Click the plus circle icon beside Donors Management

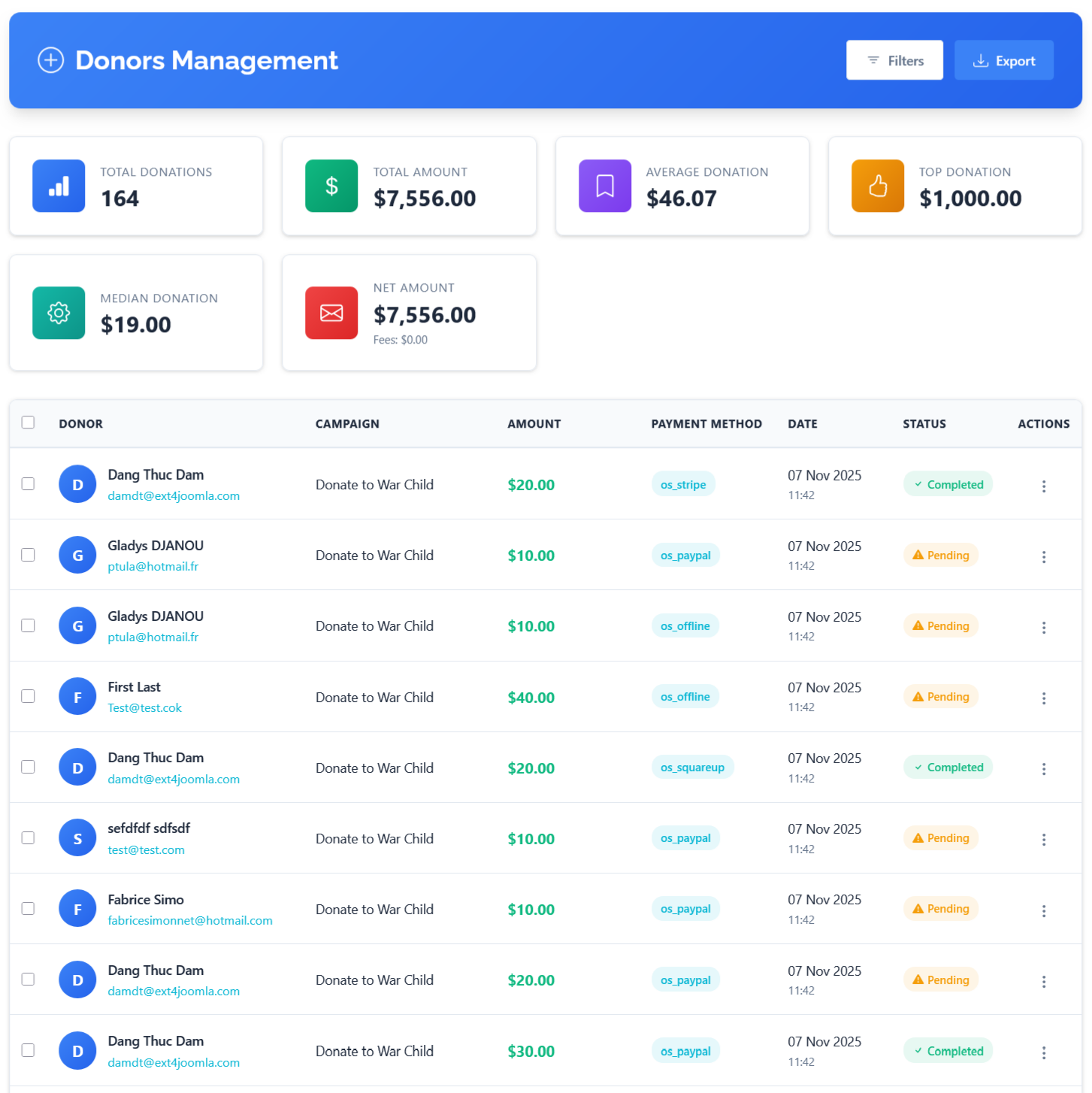coord(51,60)
